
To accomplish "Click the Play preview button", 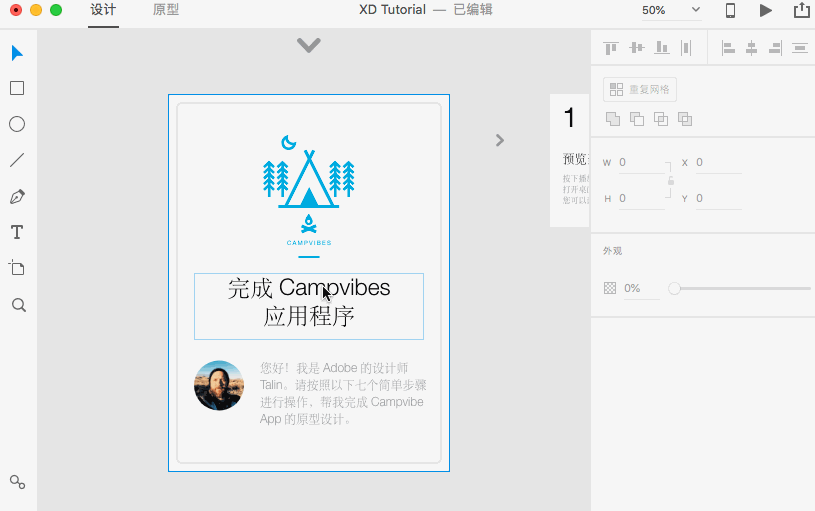I will tap(766, 10).
